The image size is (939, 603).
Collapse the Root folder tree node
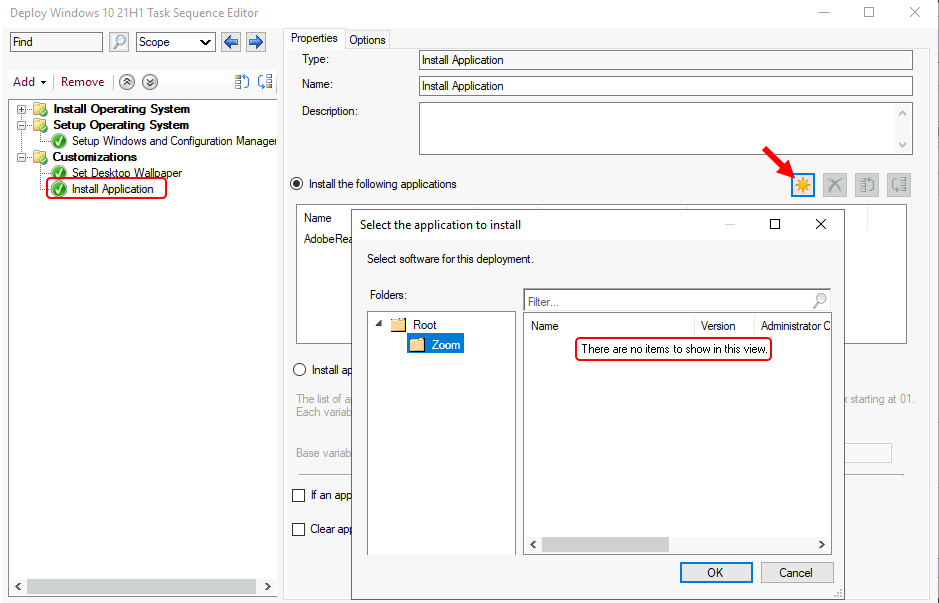(378, 324)
